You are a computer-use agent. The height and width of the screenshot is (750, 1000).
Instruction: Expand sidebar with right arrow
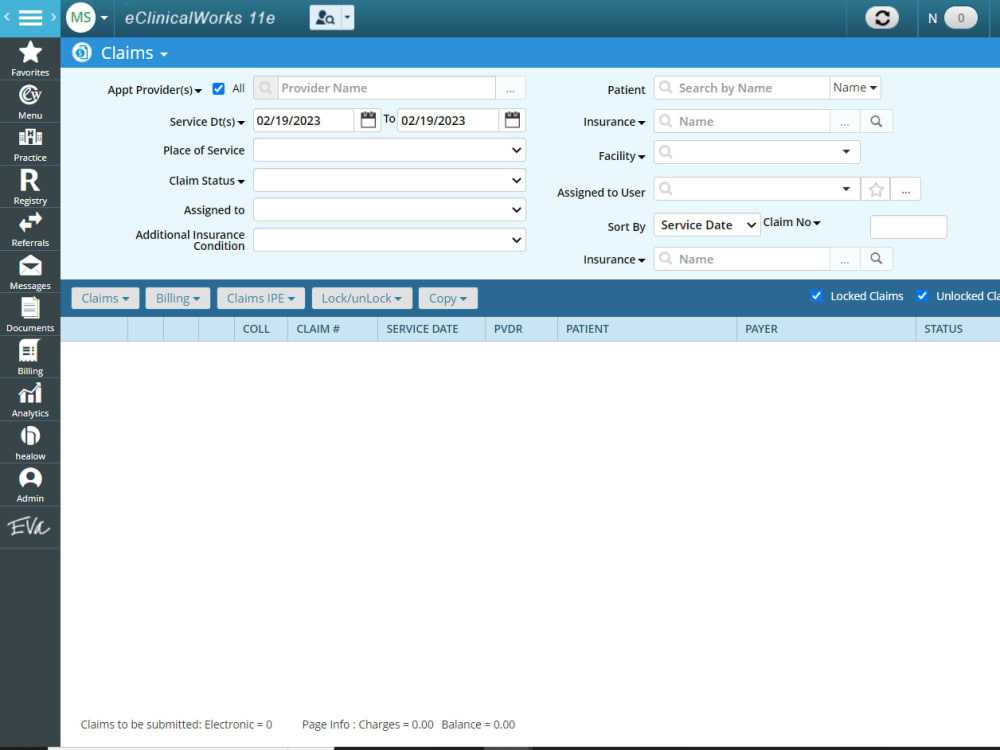pos(54,18)
